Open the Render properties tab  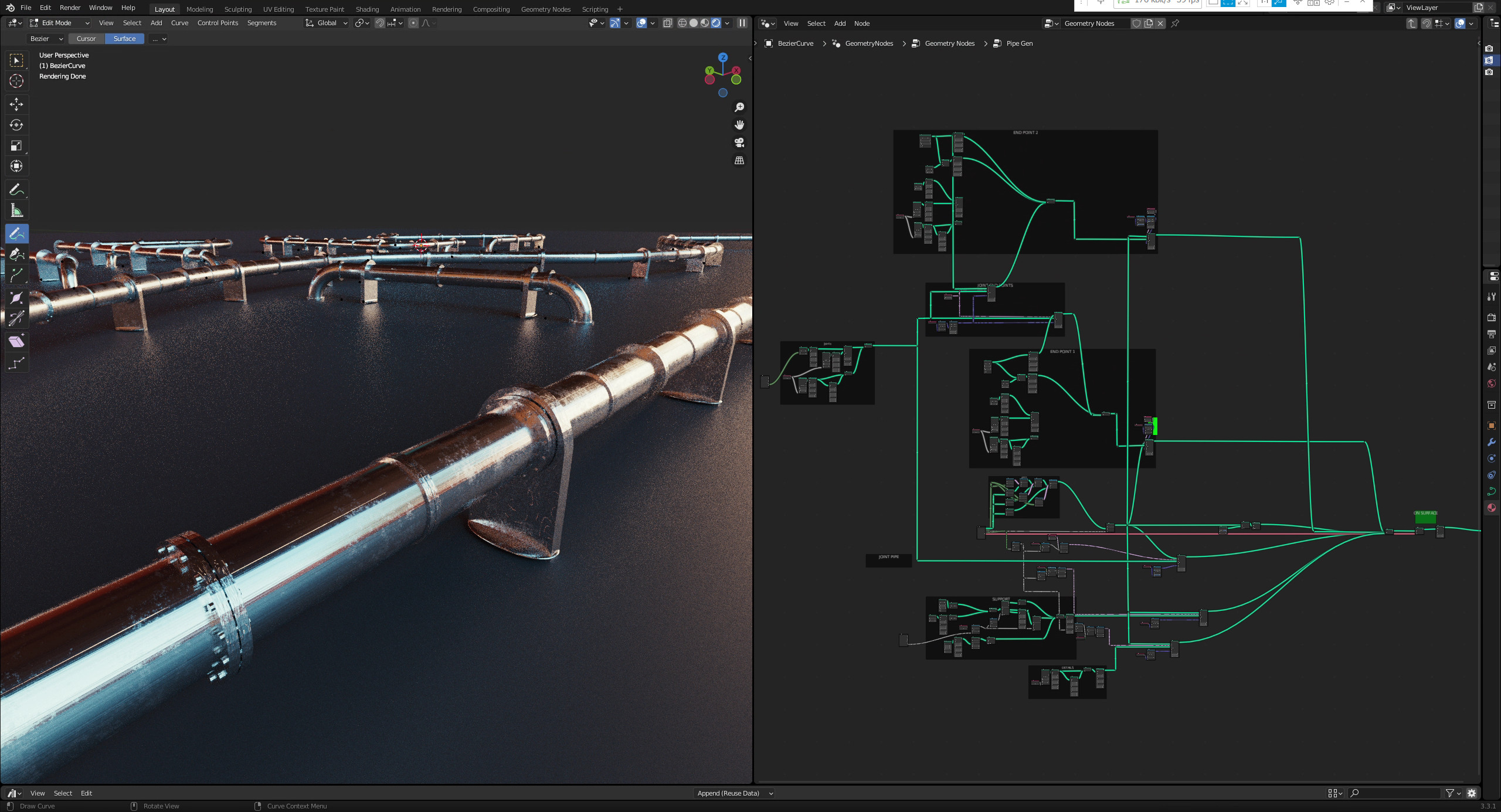tap(1492, 317)
